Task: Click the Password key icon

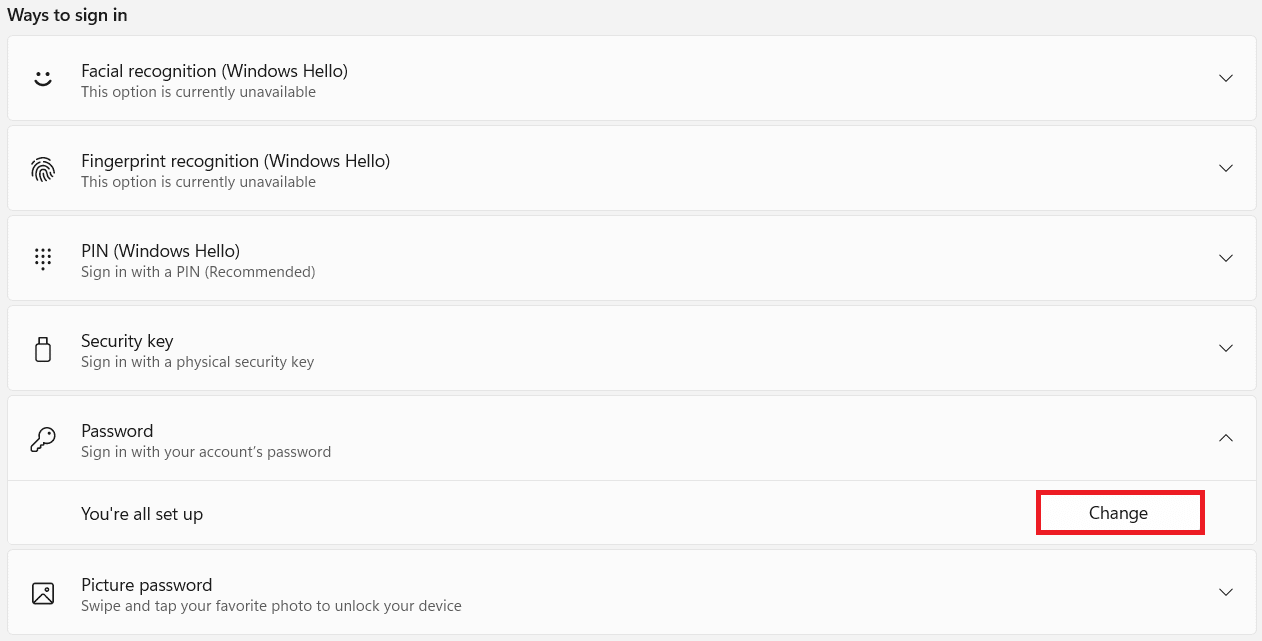Action: click(43, 440)
